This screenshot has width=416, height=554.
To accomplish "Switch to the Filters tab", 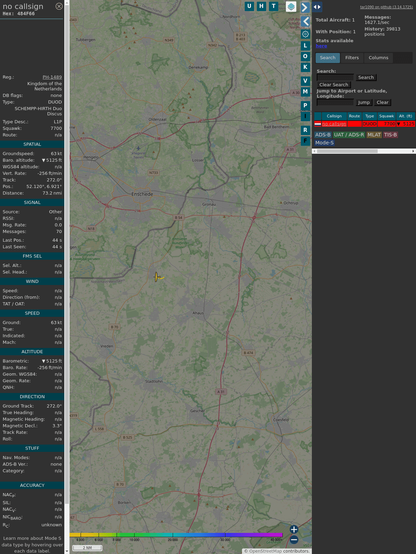I will [x=352, y=58].
